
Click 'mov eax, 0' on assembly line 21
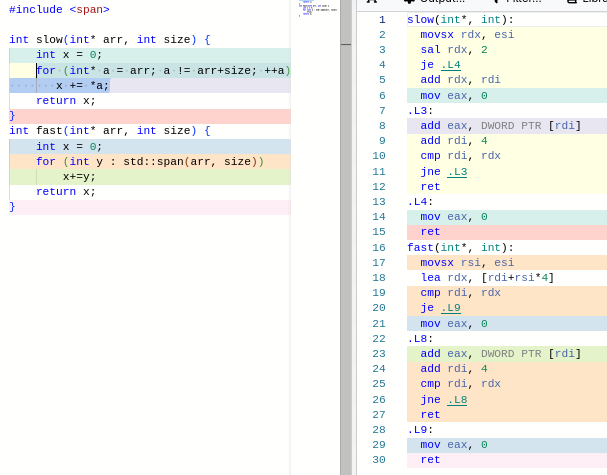(454, 323)
